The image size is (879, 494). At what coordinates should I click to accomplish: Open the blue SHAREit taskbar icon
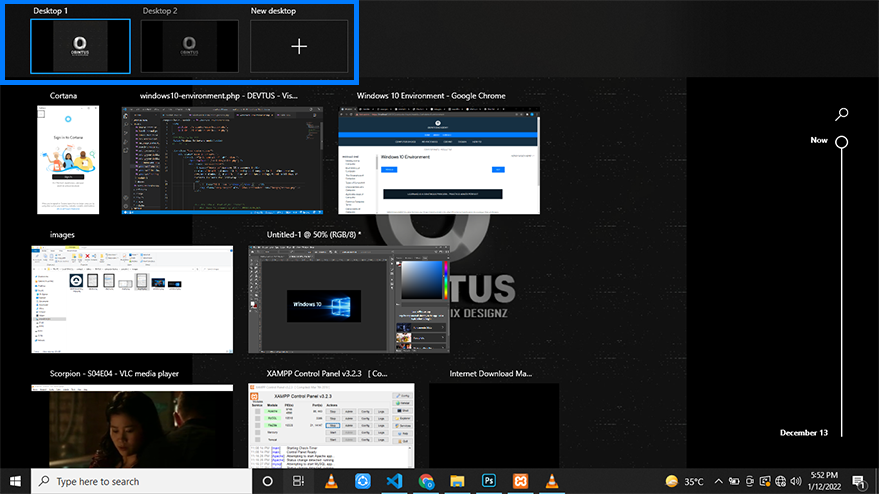click(363, 481)
